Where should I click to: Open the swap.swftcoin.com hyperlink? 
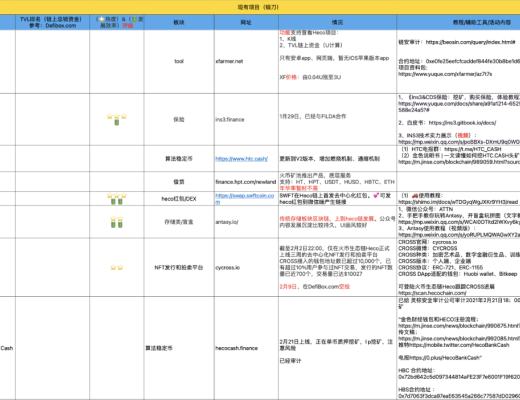(245, 199)
